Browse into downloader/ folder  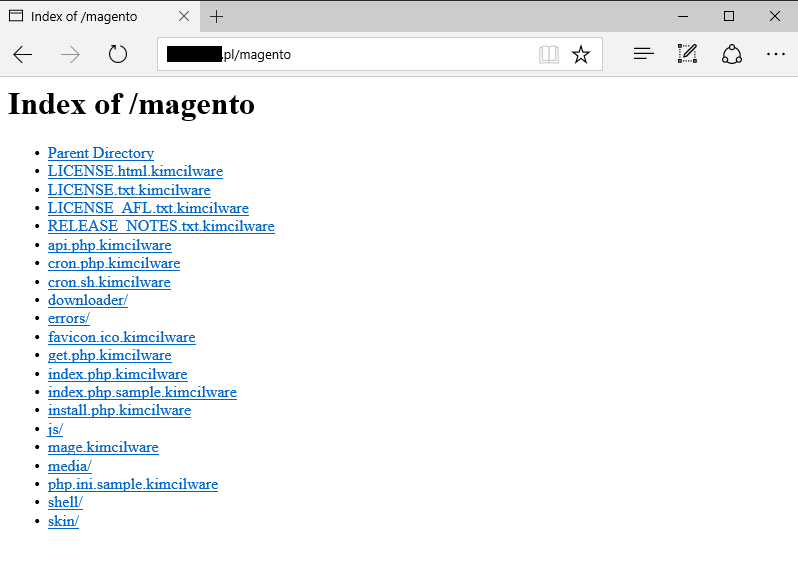pyautogui.click(x=88, y=300)
